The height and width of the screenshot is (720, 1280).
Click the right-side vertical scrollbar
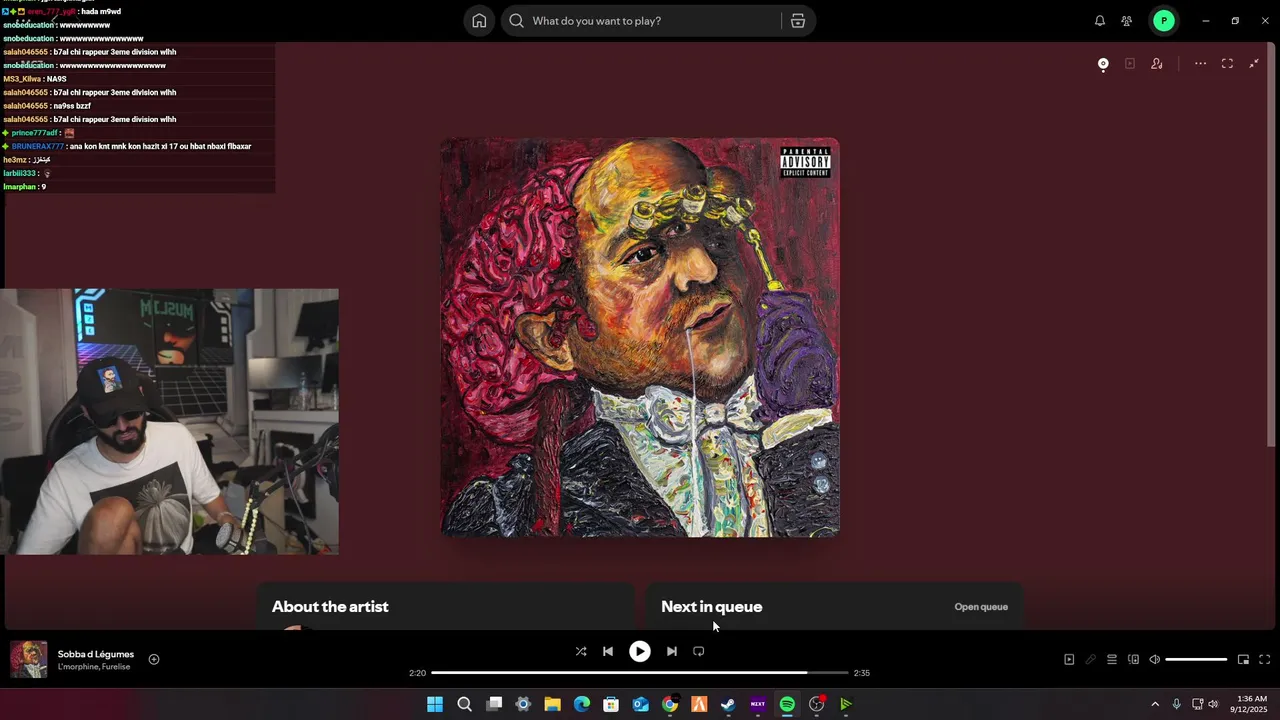click(x=1272, y=245)
